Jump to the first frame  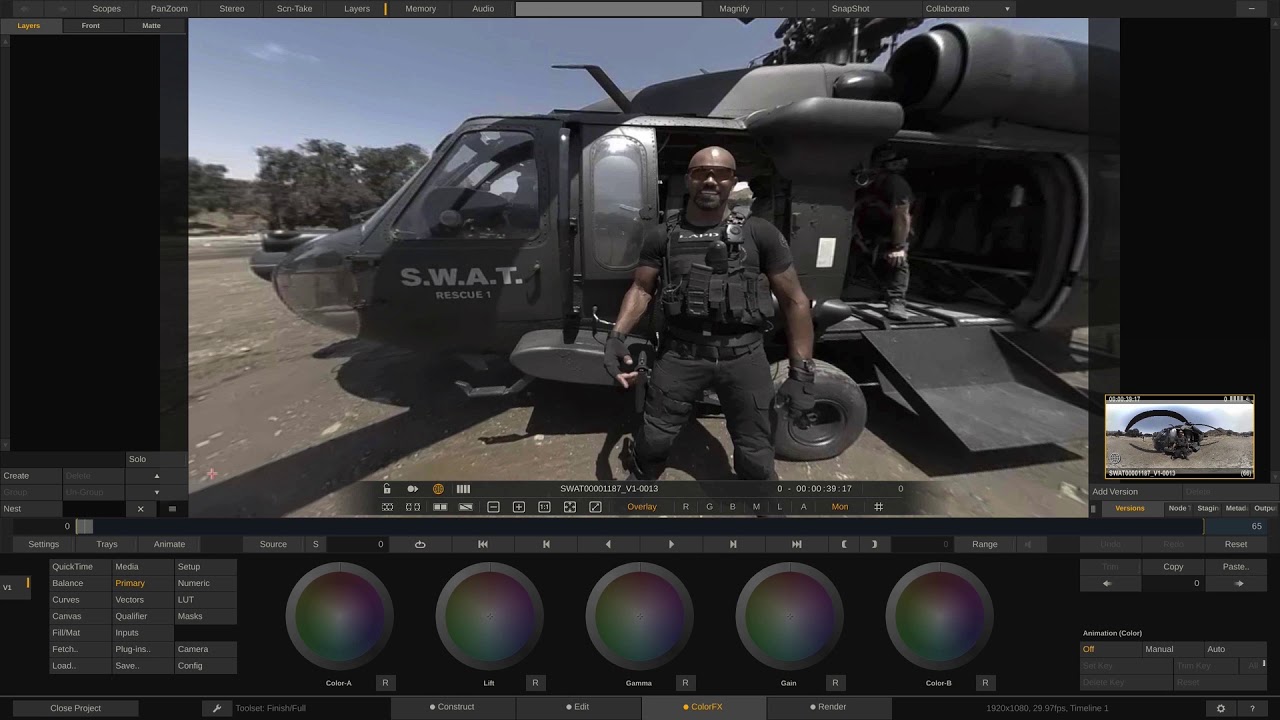point(483,544)
